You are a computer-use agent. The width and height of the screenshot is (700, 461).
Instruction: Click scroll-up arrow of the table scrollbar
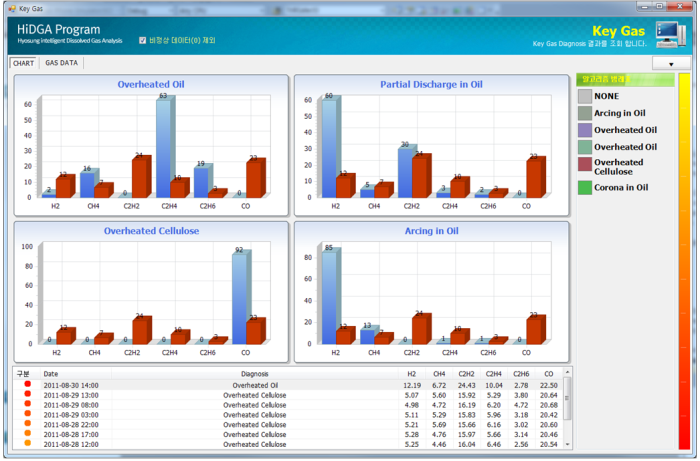point(567,372)
